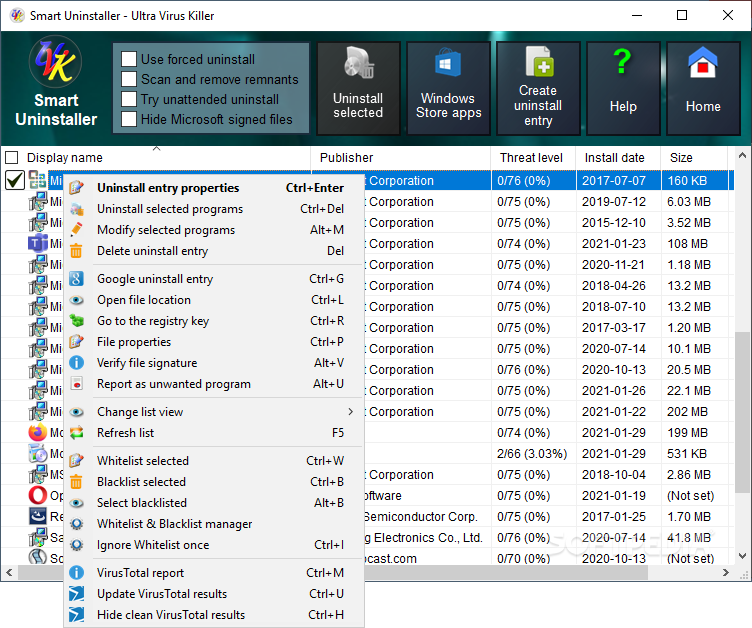Sort by Install date column header
The height and width of the screenshot is (628, 752).
[x=618, y=157]
